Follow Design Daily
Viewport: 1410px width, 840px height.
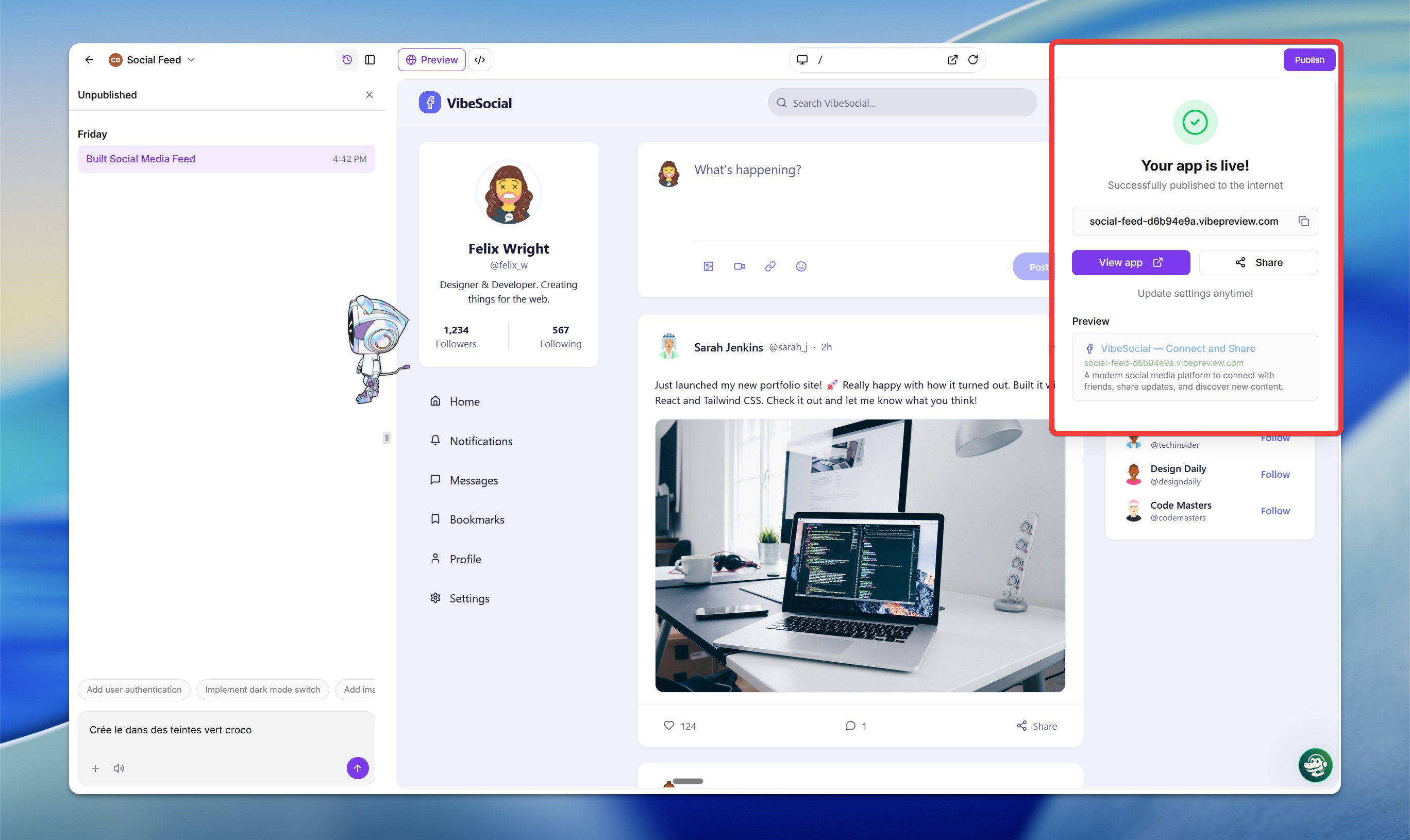[x=1274, y=474]
